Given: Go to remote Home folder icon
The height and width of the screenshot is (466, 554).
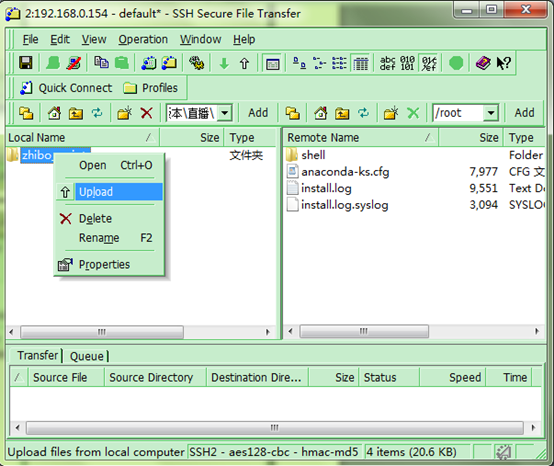Looking at the screenshot, I should pos(320,113).
